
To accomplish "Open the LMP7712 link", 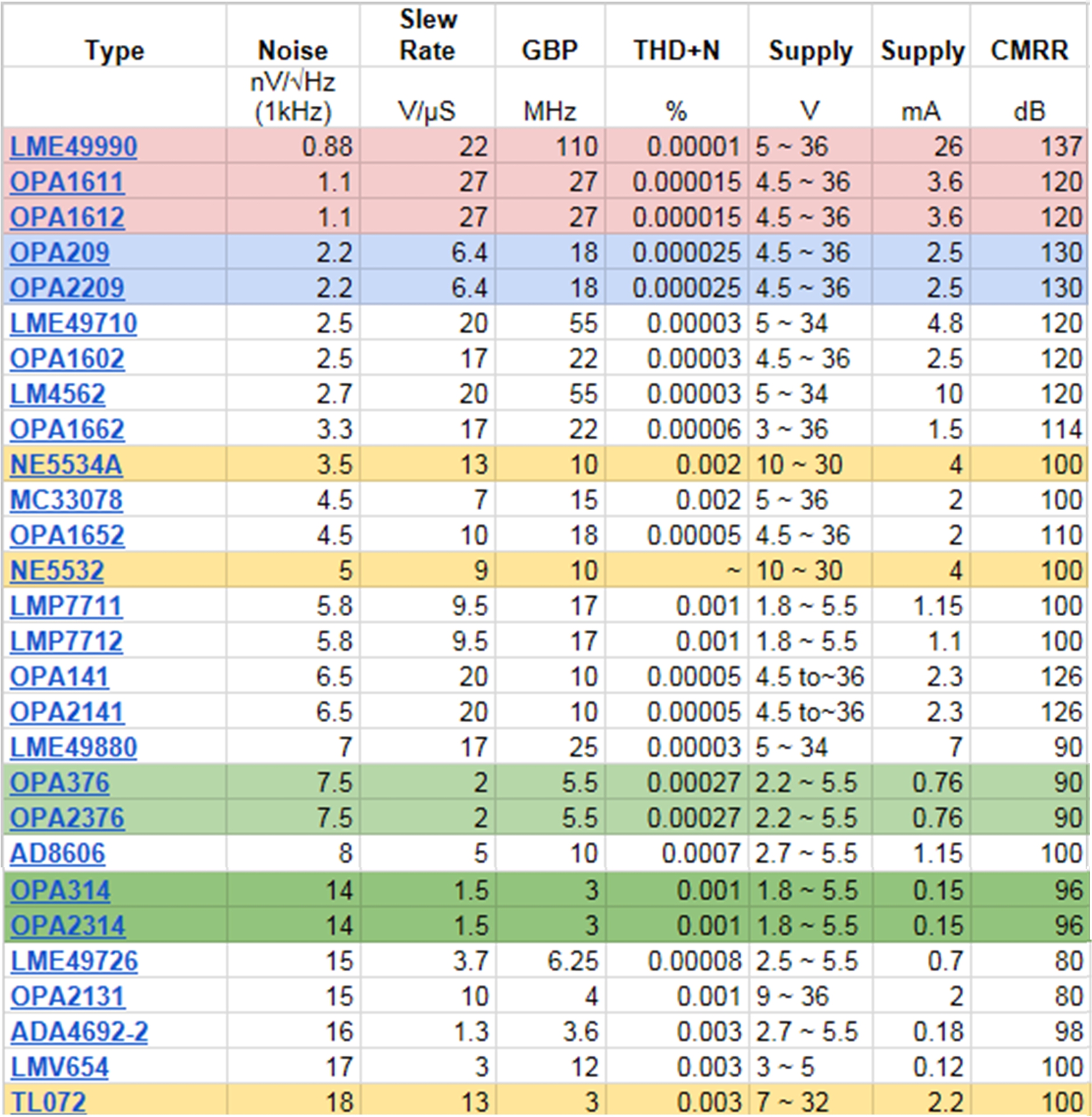I will (66, 642).
